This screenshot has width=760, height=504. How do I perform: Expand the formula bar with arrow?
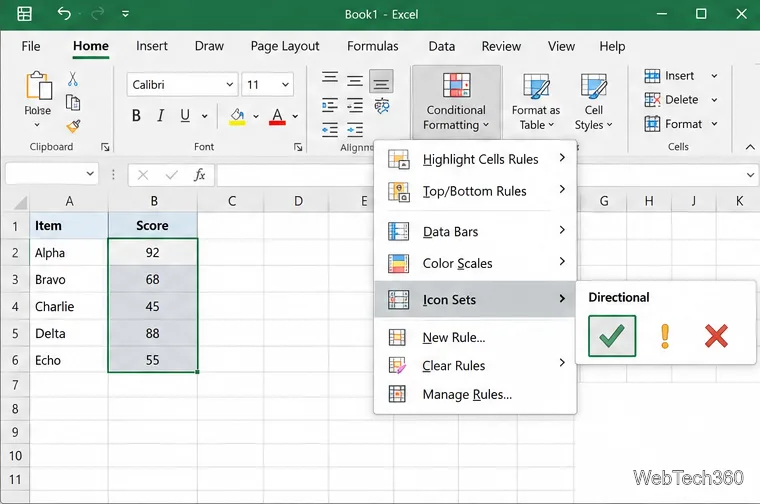[750, 174]
